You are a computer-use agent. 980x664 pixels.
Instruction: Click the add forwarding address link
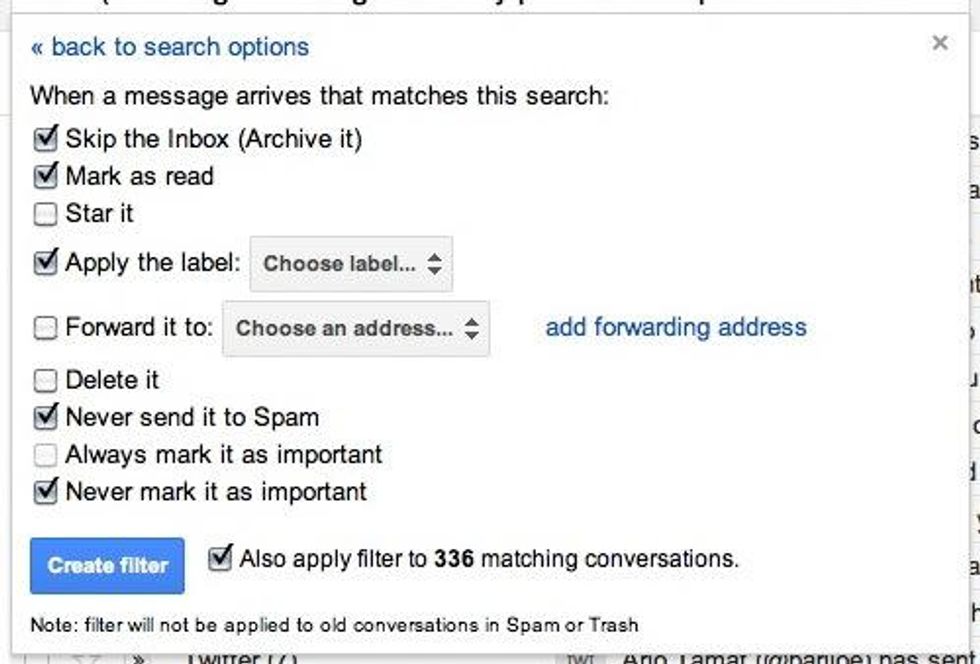(x=675, y=327)
